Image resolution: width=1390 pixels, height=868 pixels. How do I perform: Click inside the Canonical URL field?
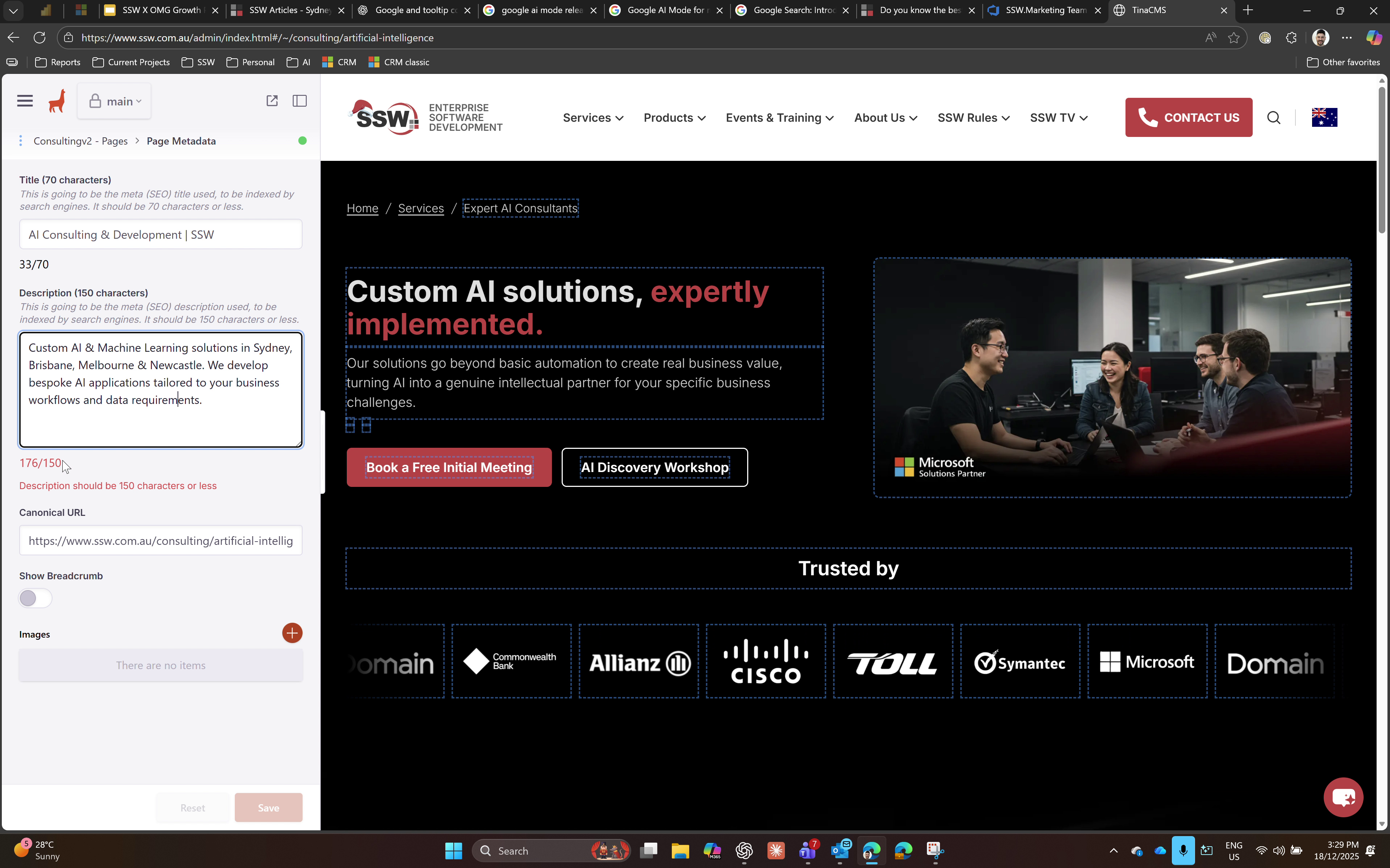[x=160, y=540]
